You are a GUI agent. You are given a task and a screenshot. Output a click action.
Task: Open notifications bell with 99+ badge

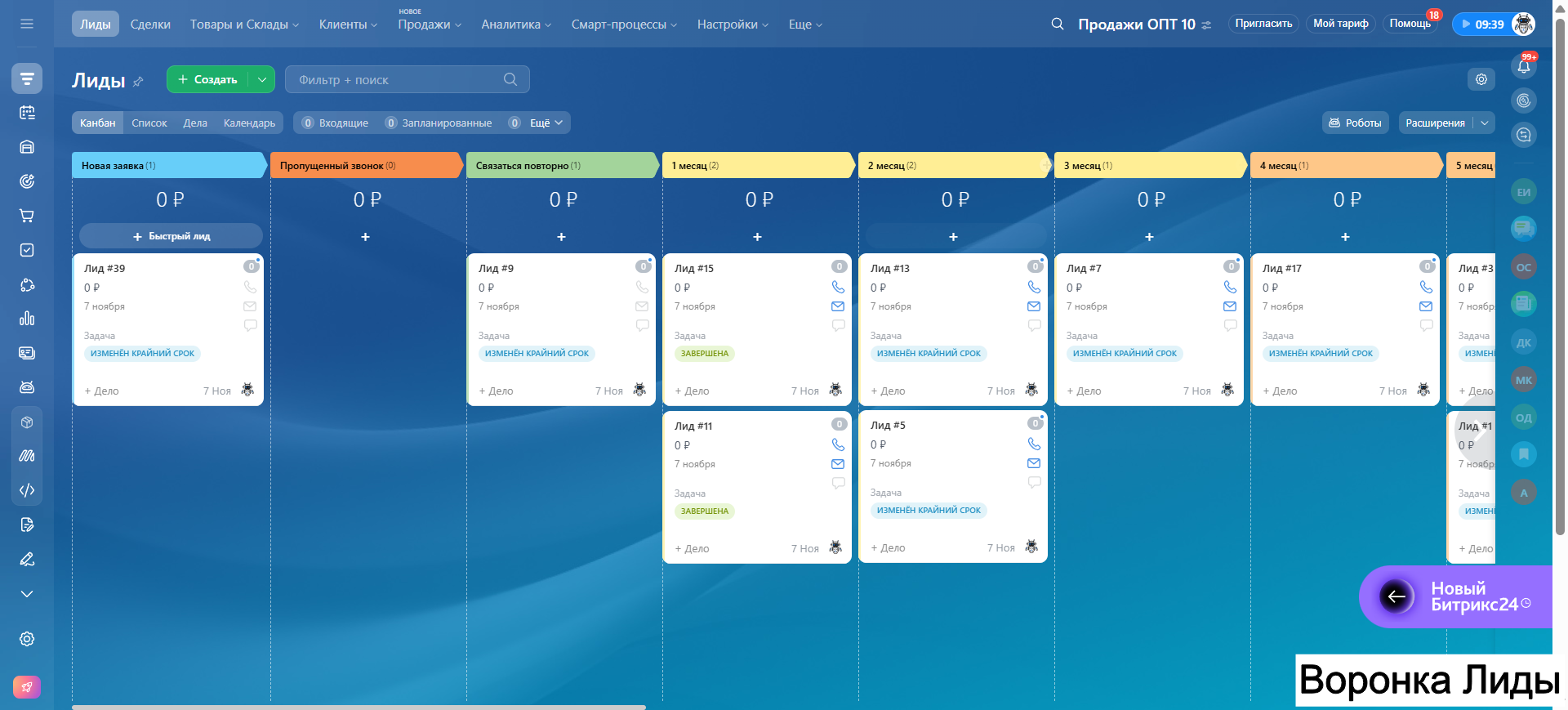[x=1524, y=66]
